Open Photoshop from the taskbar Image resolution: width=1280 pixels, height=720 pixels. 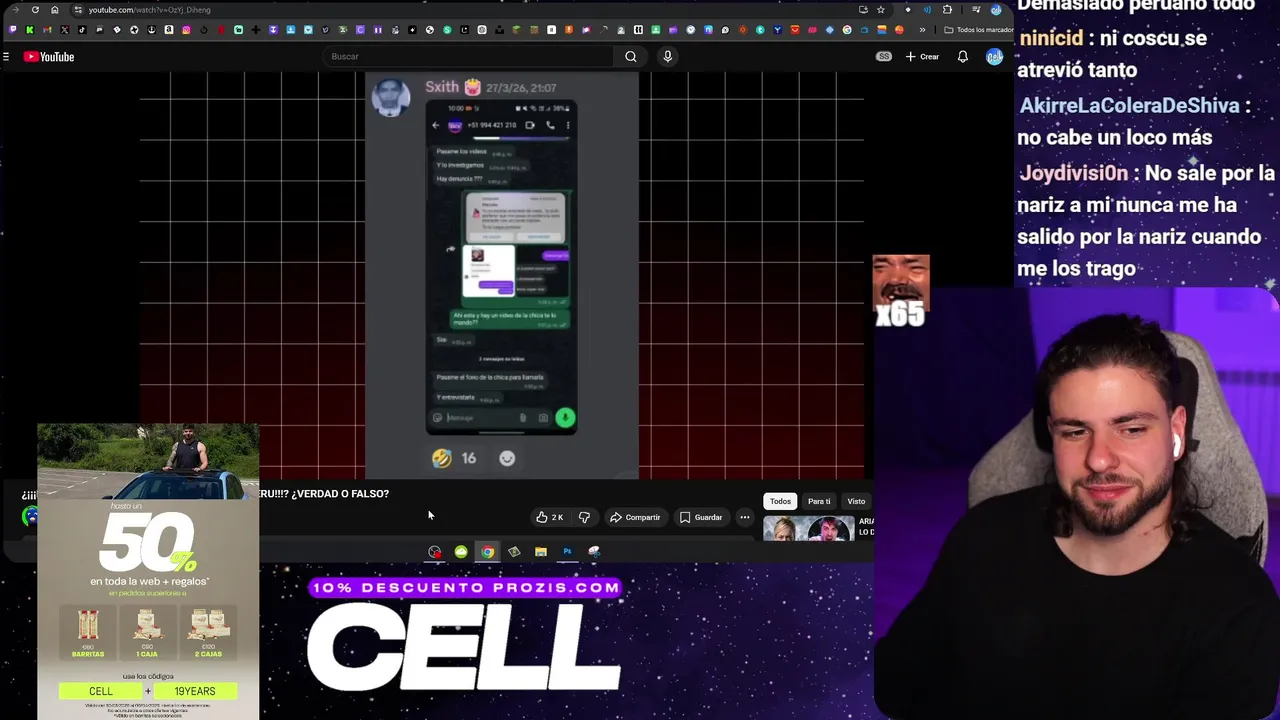(567, 551)
